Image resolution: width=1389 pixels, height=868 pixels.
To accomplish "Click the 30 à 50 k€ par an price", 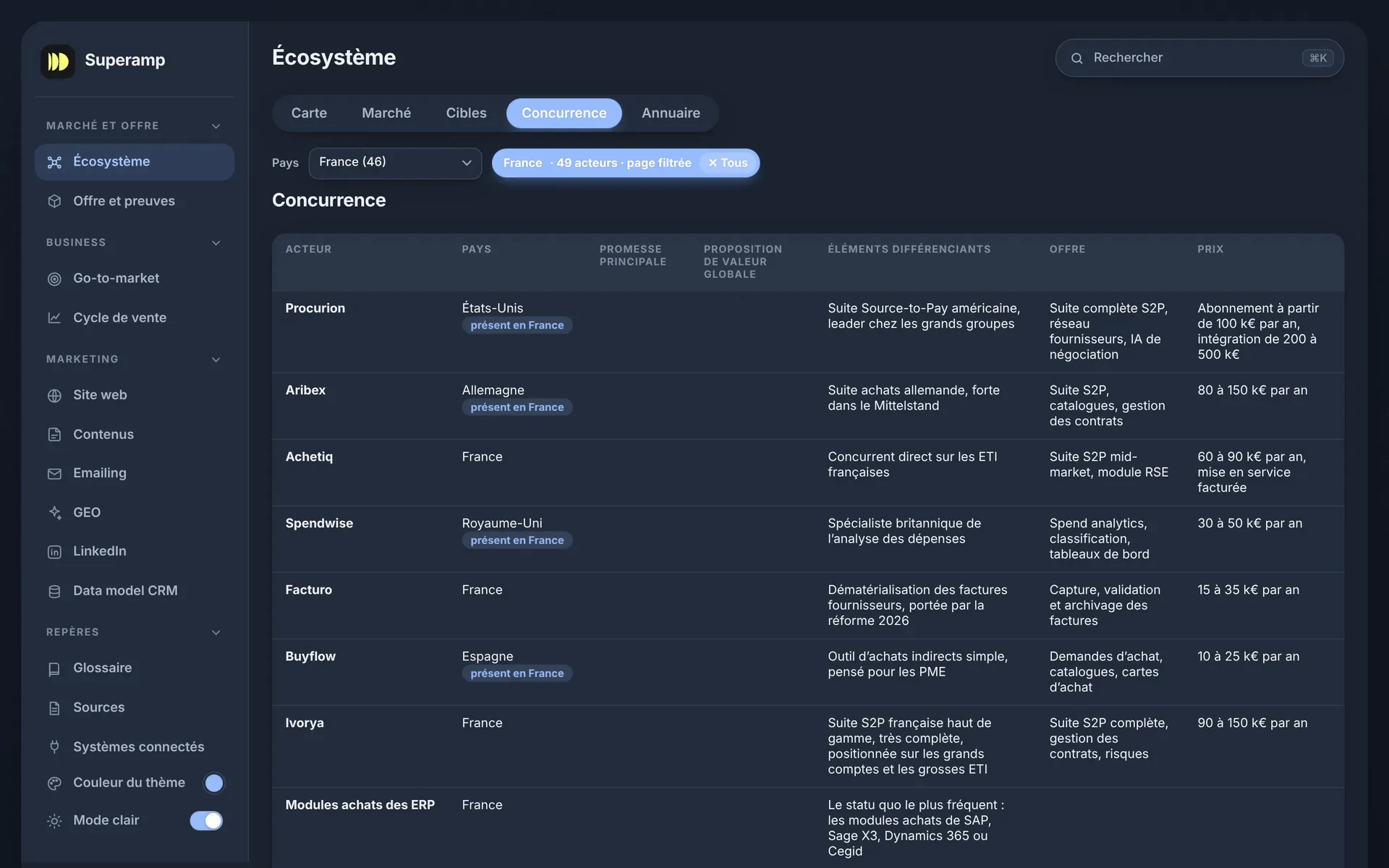I will click(1249, 523).
